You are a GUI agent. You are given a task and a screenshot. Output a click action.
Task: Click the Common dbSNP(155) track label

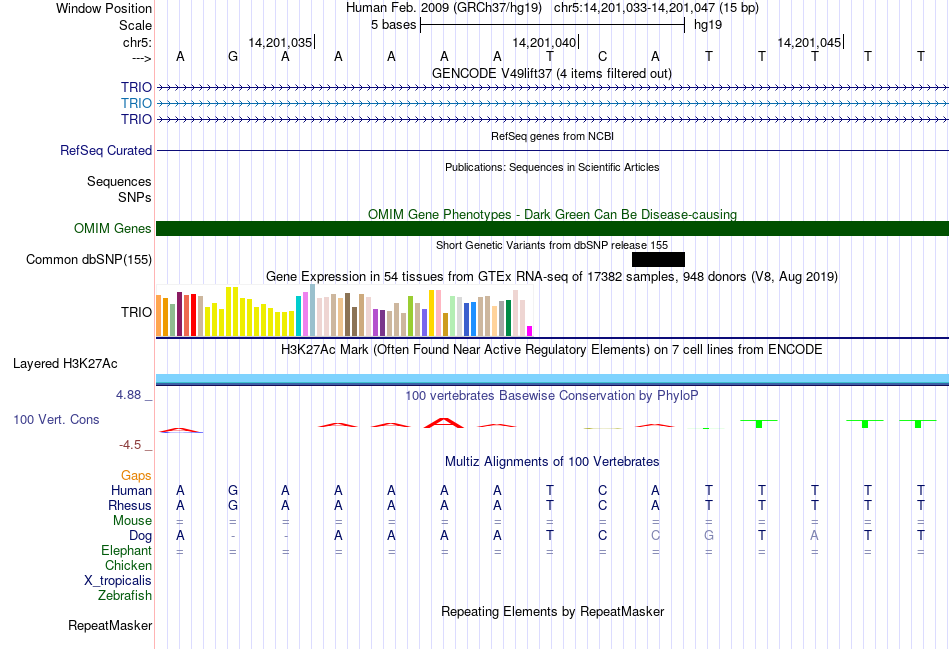tap(89, 259)
